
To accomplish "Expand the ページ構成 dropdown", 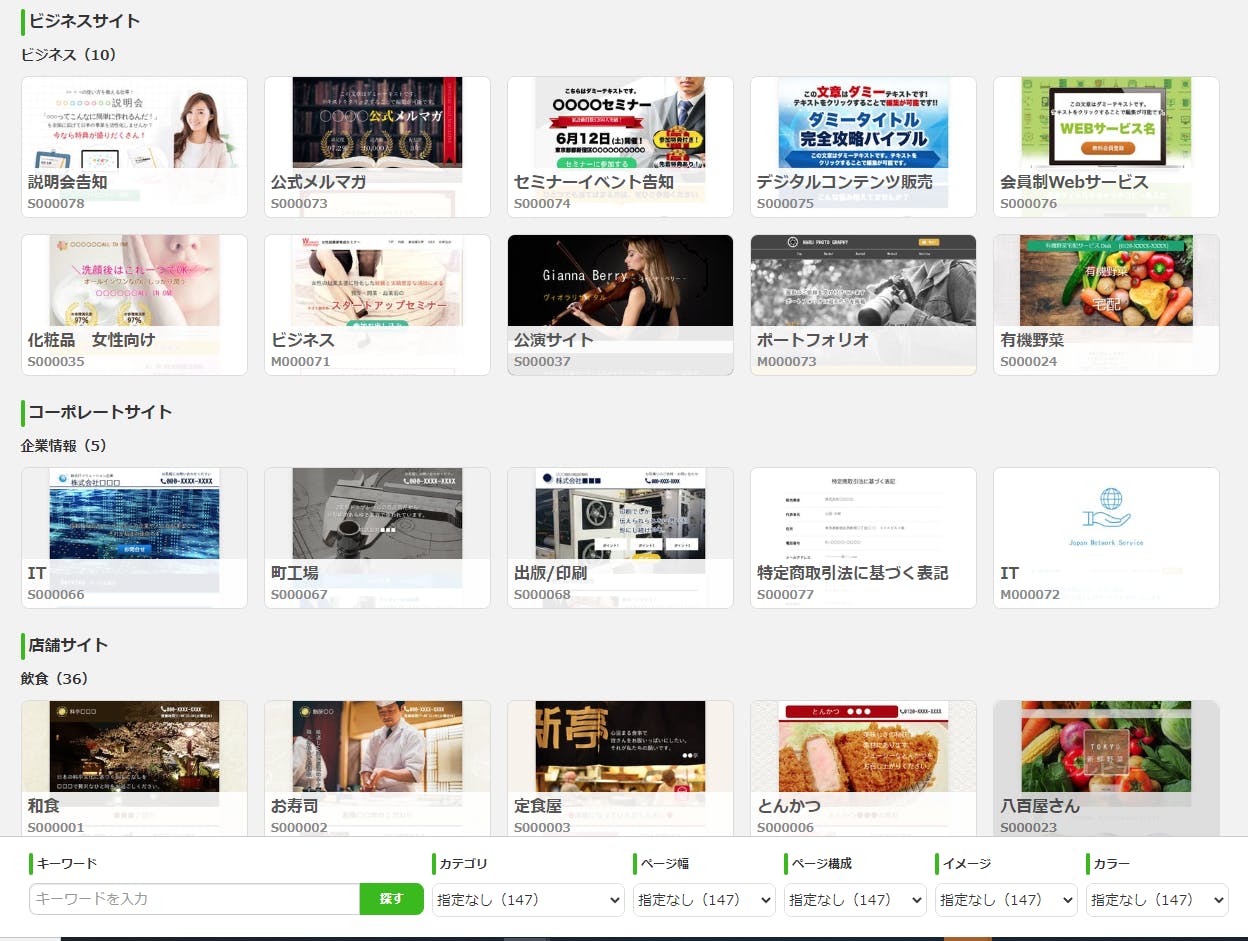I will pyautogui.click(x=855, y=900).
